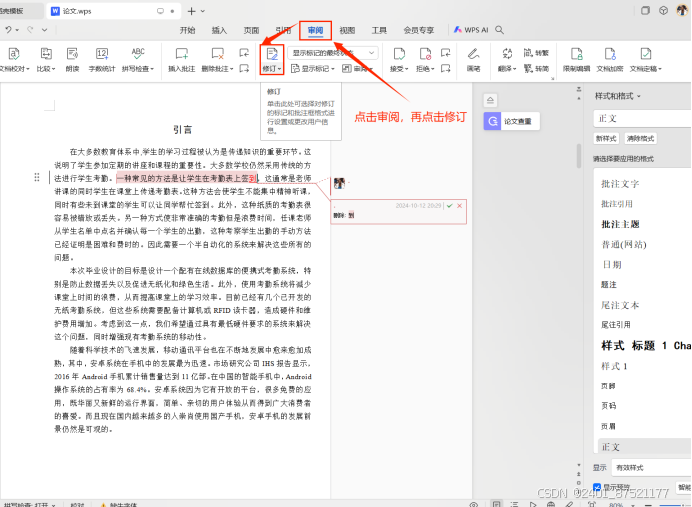
Task: Expand the 删除批注 dropdown arrow
Action: coord(232,69)
